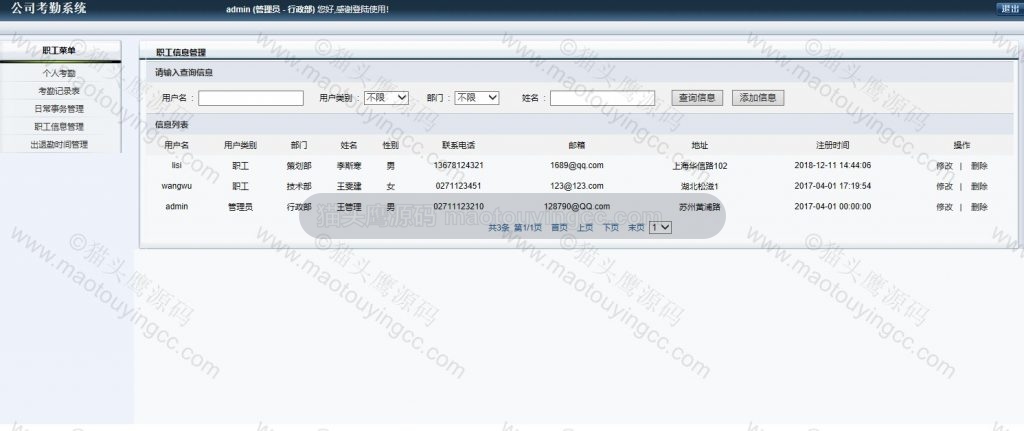Click 末页 last page link

(x=636, y=228)
